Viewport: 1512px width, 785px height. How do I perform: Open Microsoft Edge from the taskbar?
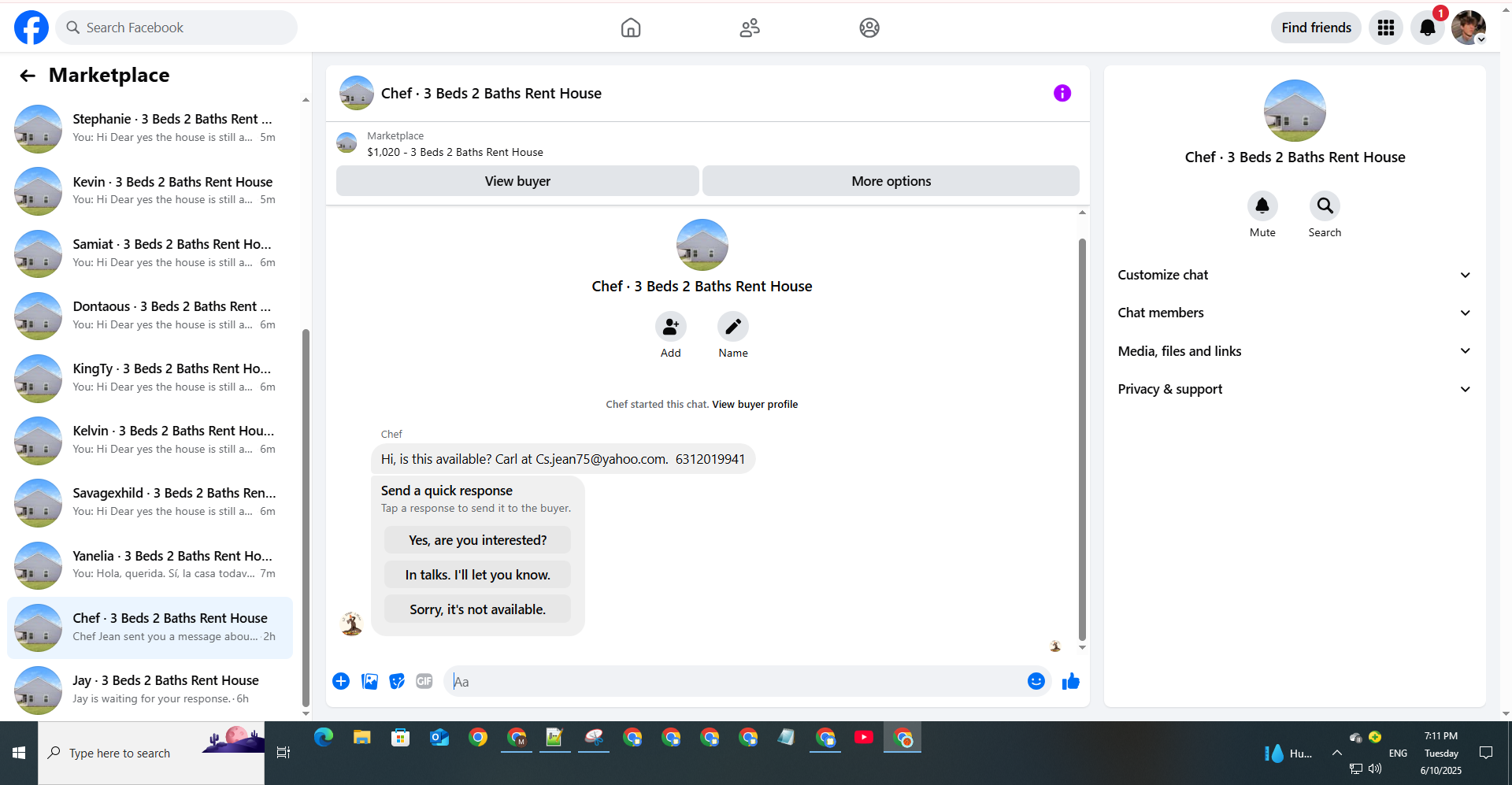pos(324,737)
